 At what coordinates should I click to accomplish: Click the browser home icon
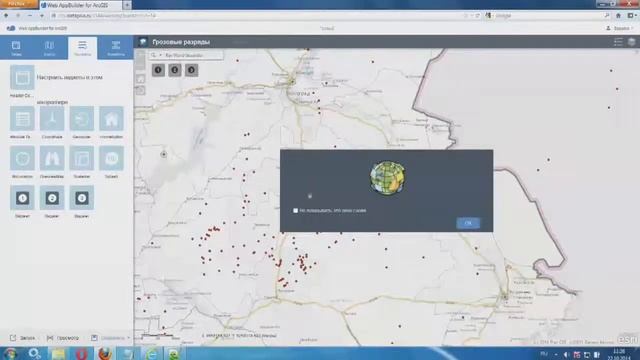coord(618,16)
